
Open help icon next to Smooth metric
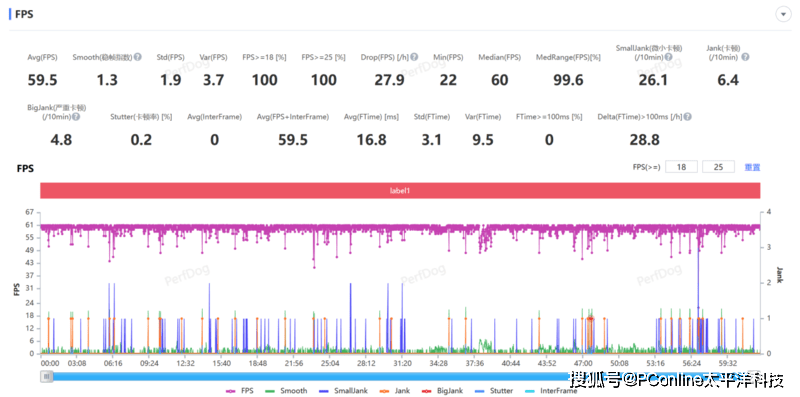coord(138,58)
